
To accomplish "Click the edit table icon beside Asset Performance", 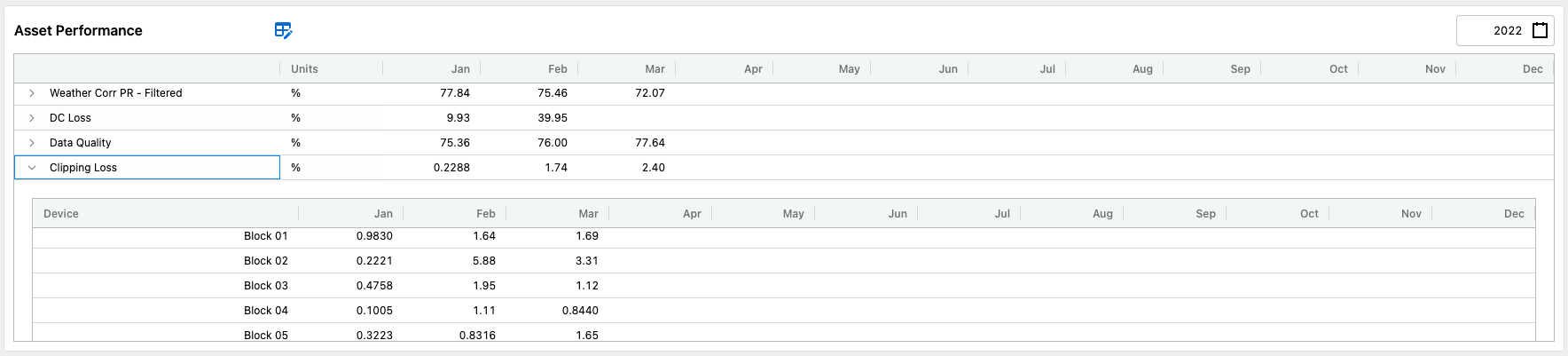I will [x=283, y=31].
